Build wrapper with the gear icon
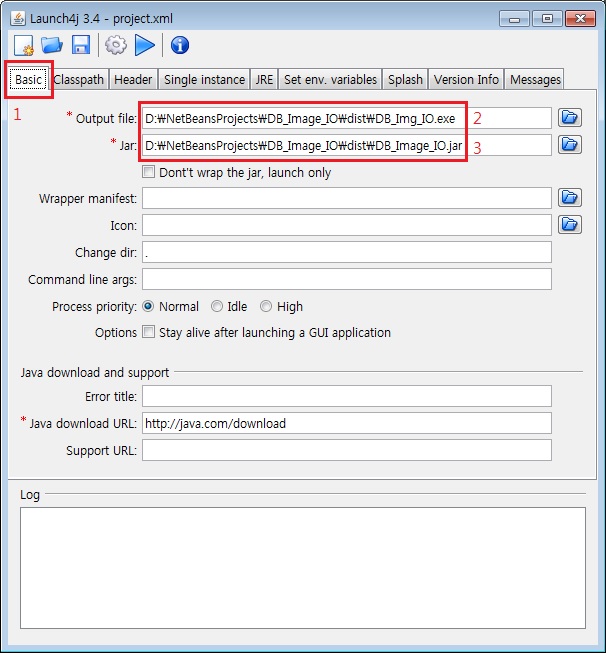Viewport: 606px width, 653px height. point(115,45)
